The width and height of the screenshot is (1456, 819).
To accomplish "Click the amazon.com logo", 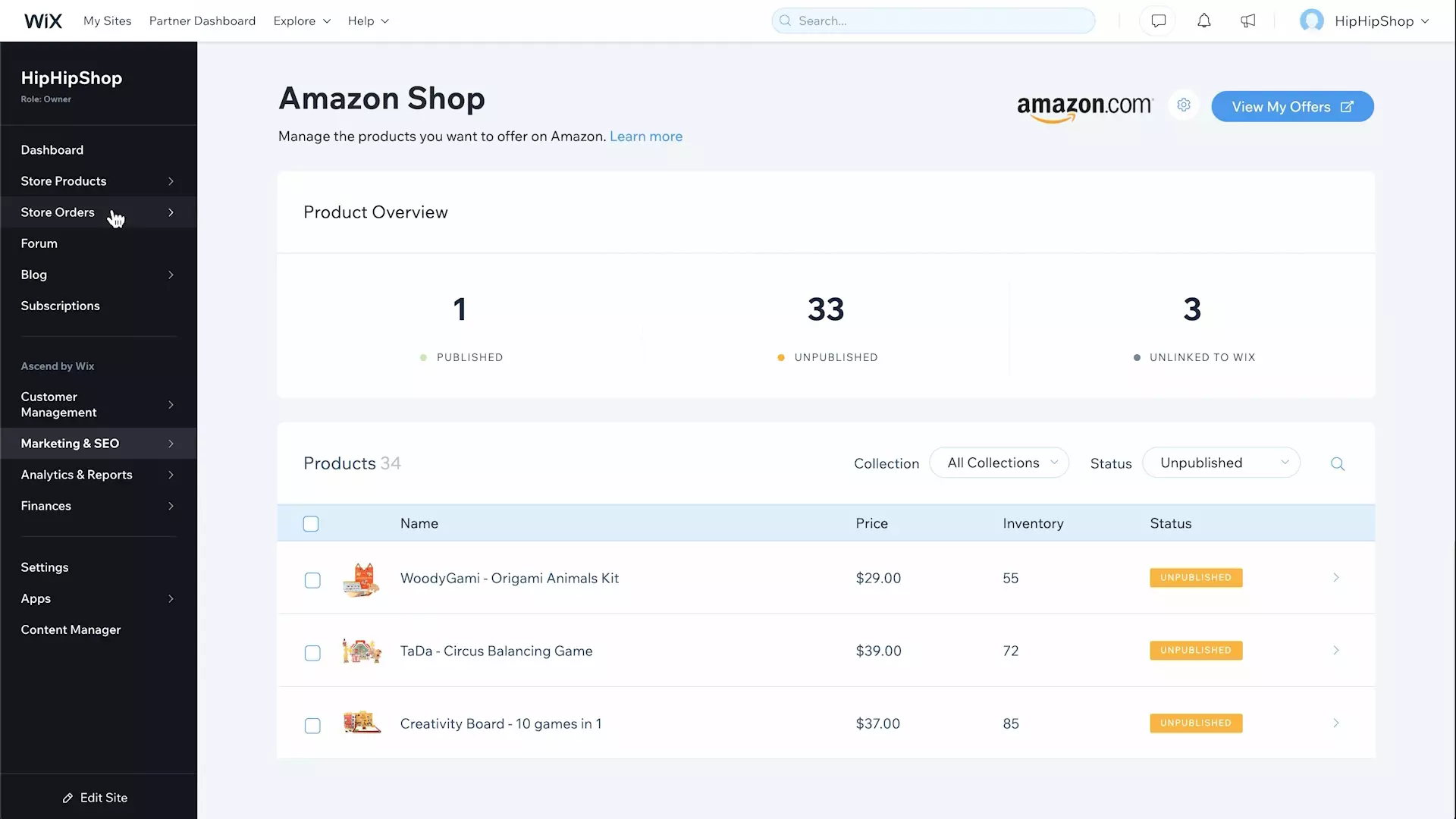I will pyautogui.click(x=1085, y=108).
